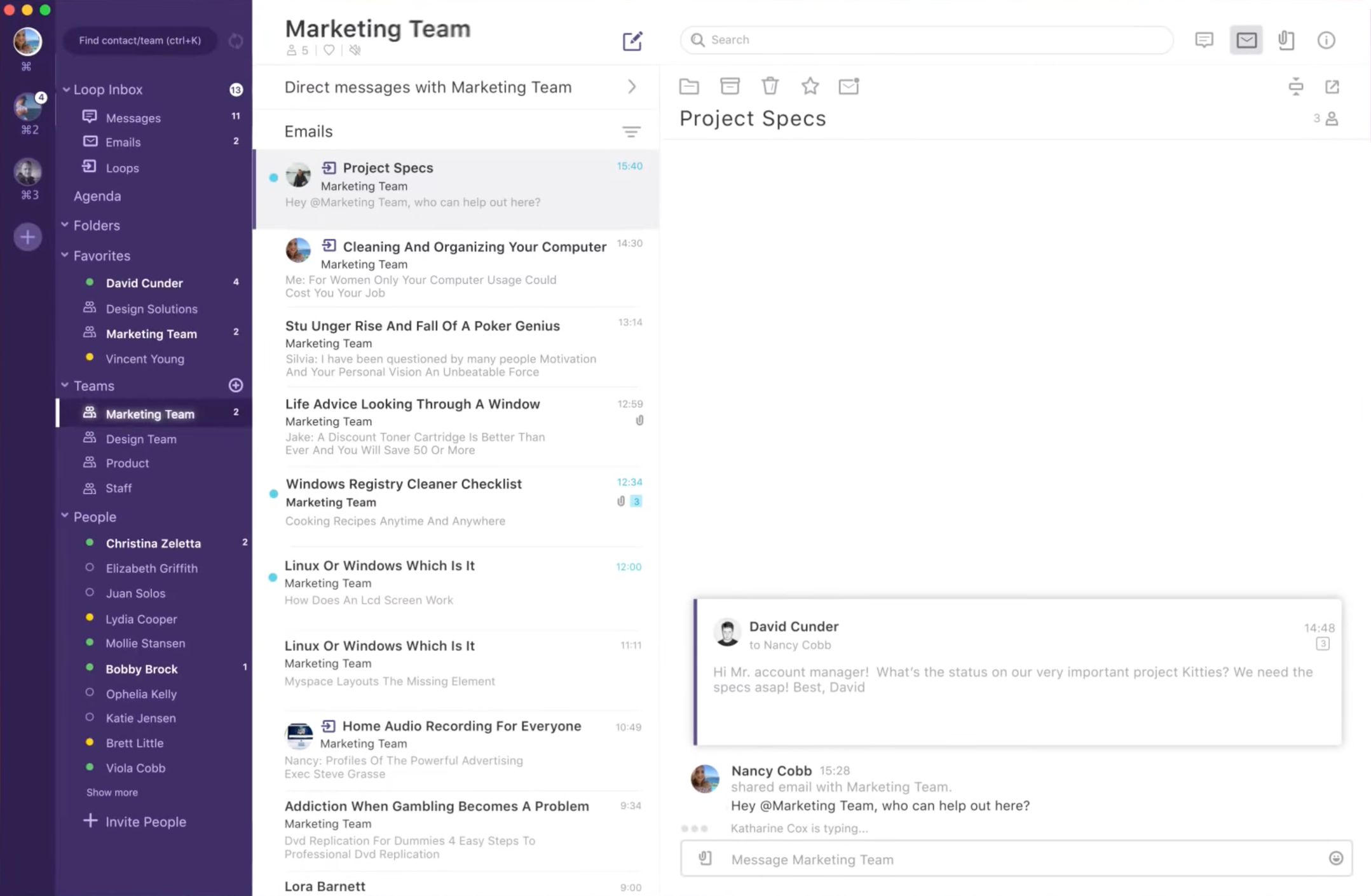Click the emoji picker icon

pos(1335,859)
